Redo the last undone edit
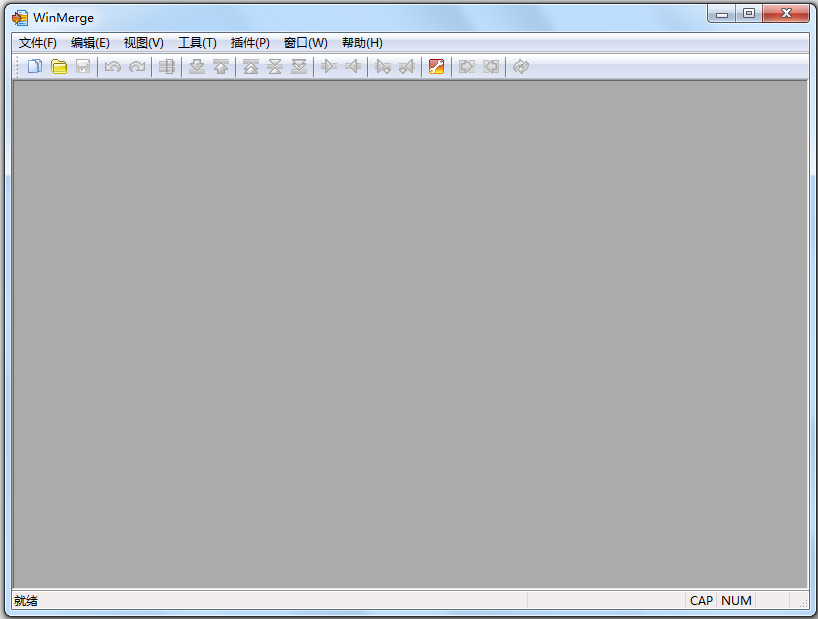This screenshot has width=818, height=619. click(x=136, y=66)
